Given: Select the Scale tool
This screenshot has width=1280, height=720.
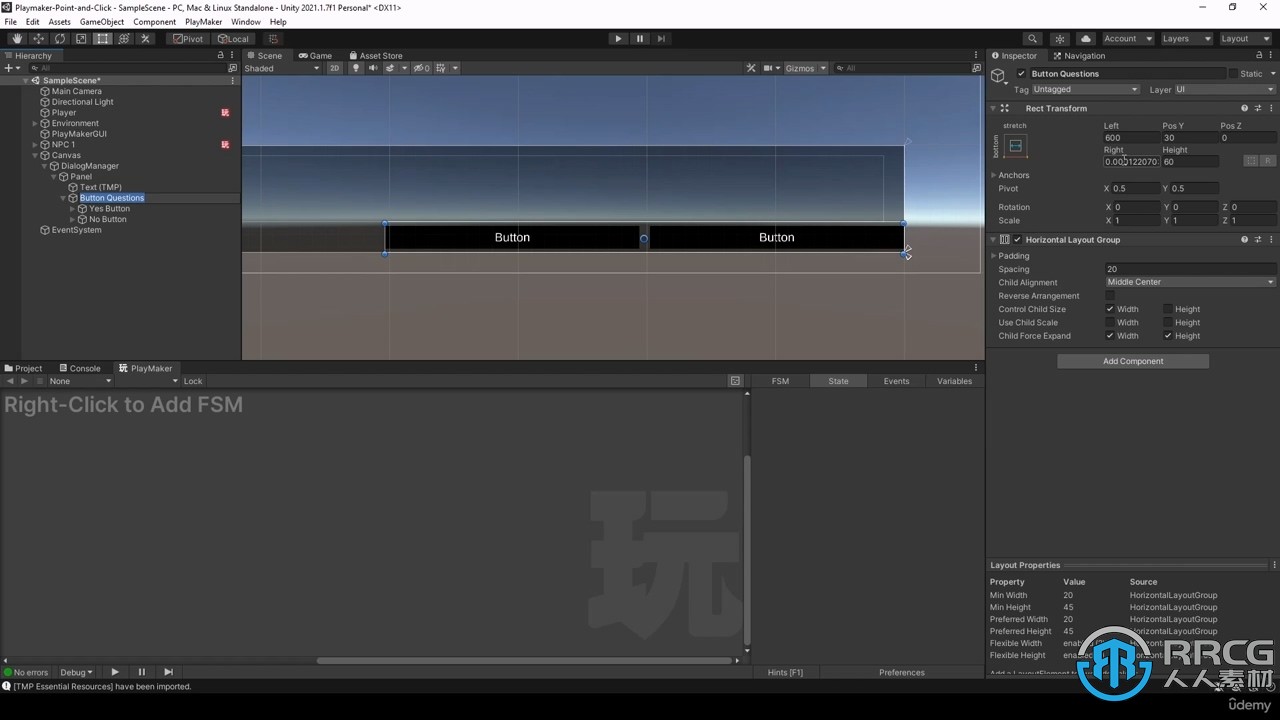Looking at the screenshot, I should pos(81,39).
